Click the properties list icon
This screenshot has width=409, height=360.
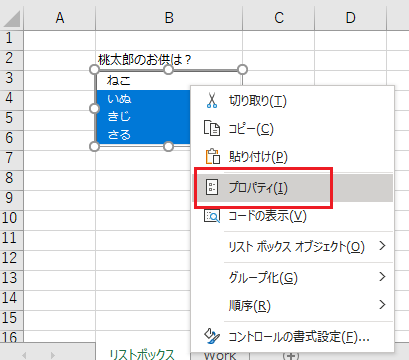pos(212,188)
